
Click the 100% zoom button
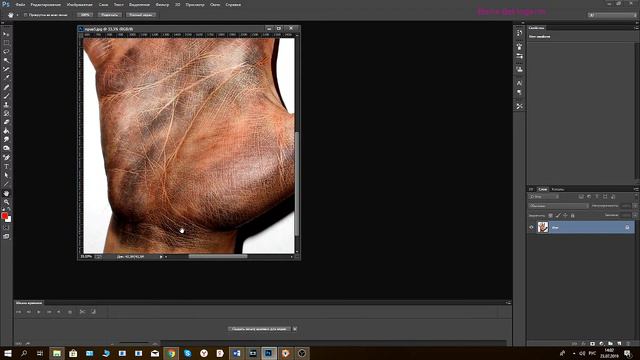coord(85,15)
